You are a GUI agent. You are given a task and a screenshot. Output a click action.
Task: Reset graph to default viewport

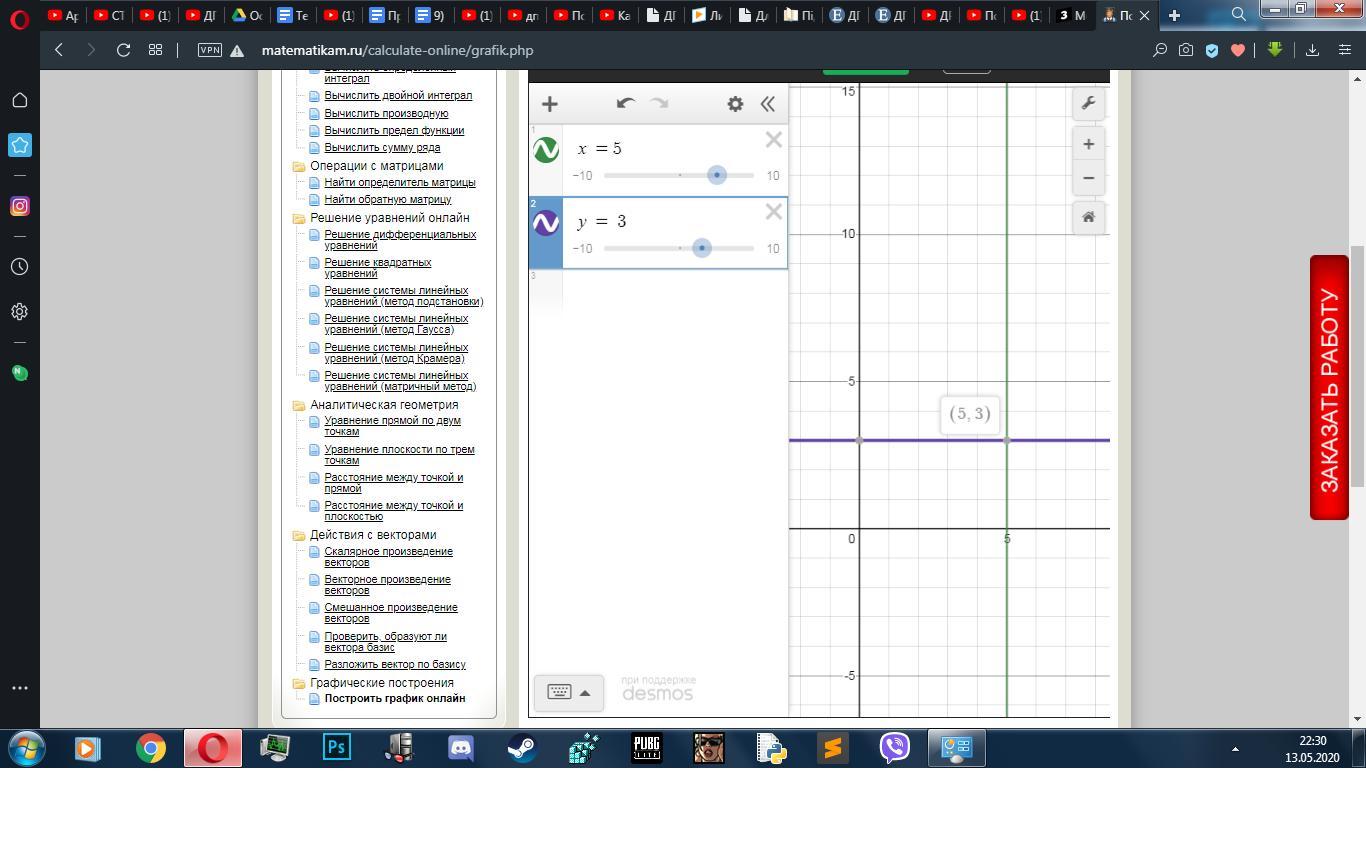(x=1088, y=217)
